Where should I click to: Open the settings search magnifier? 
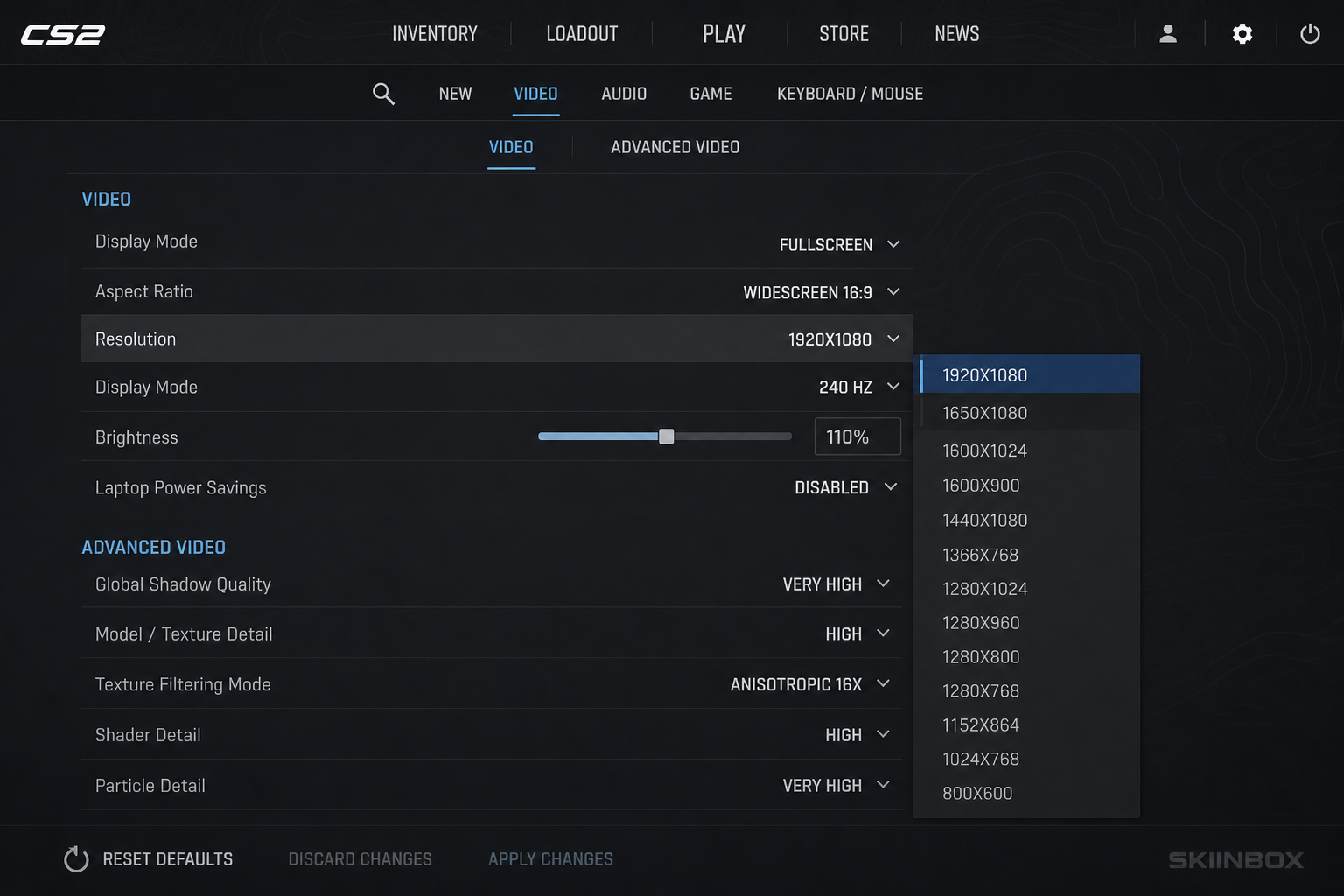383,94
